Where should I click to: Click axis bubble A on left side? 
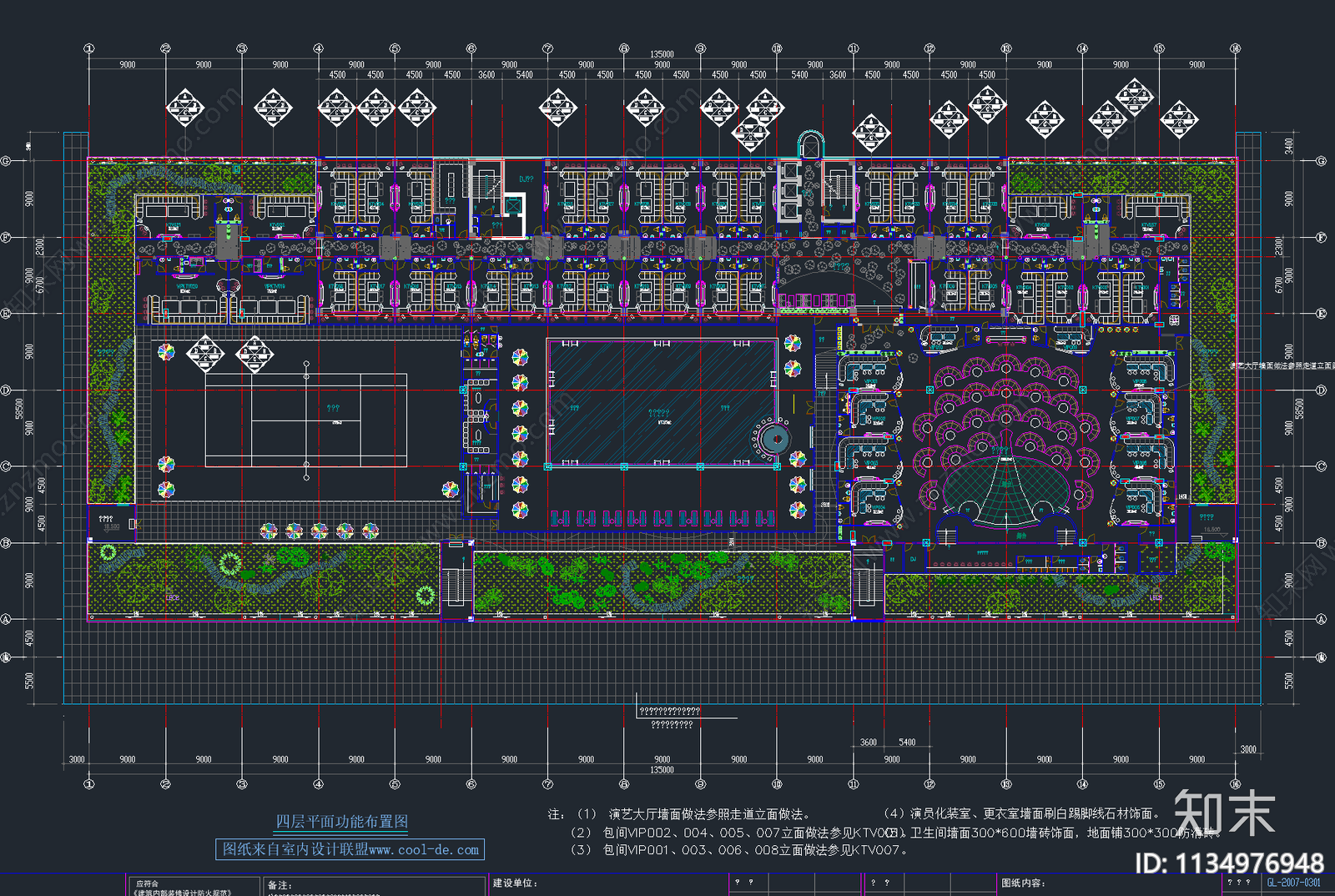point(5,619)
